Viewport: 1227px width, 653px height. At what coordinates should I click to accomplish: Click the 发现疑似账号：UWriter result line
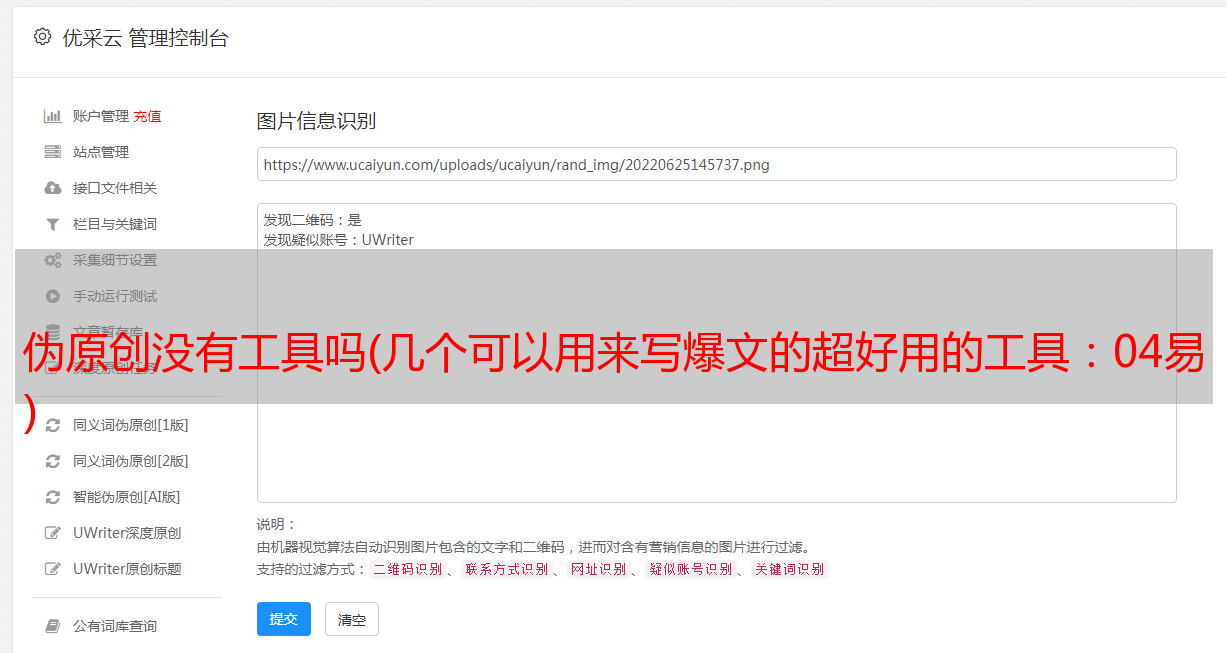[339, 240]
